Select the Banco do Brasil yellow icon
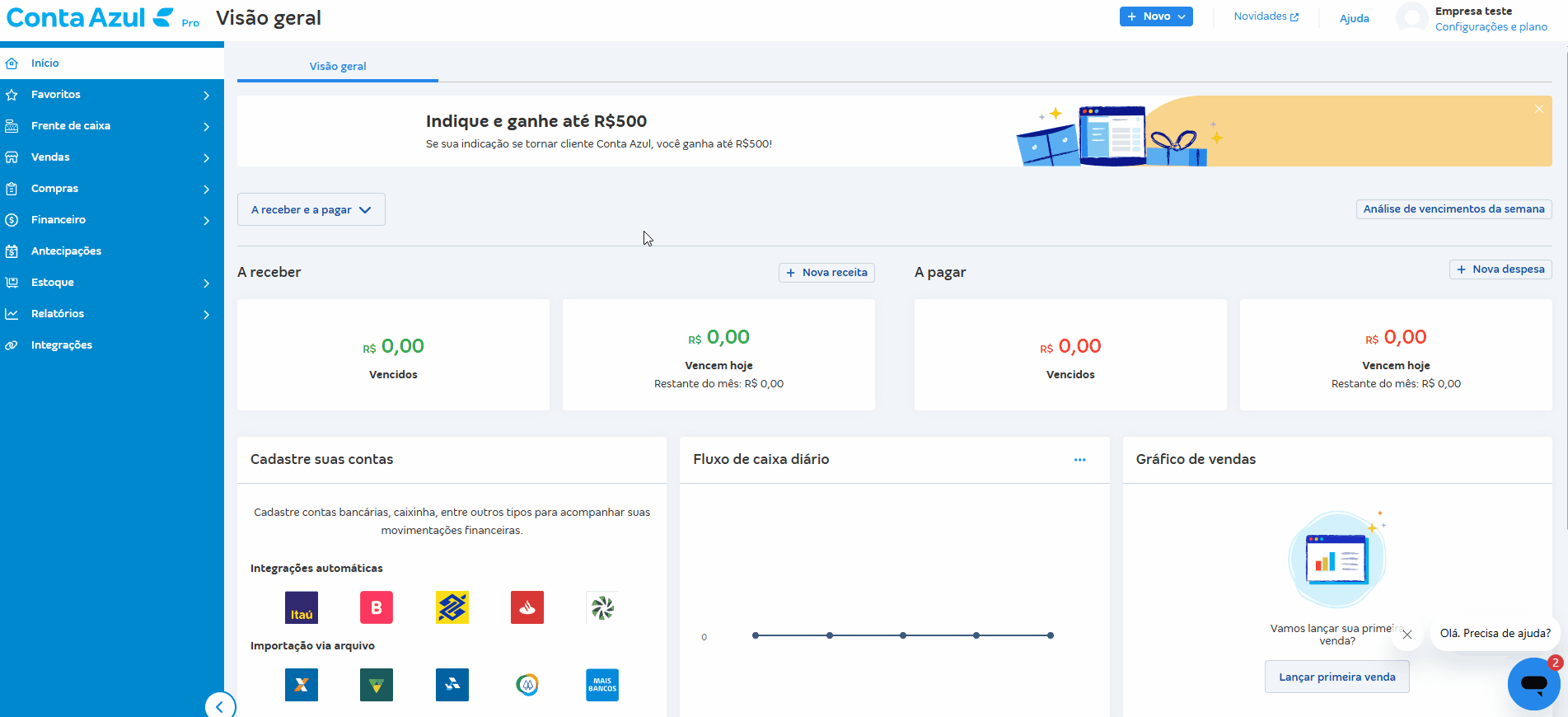Viewport: 1568px width, 717px height. (x=452, y=607)
